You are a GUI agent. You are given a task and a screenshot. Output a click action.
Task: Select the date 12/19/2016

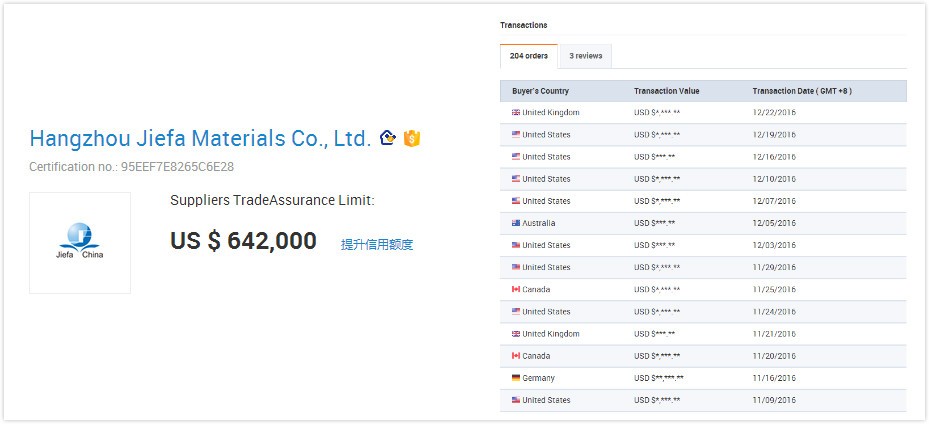coord(774,135)
